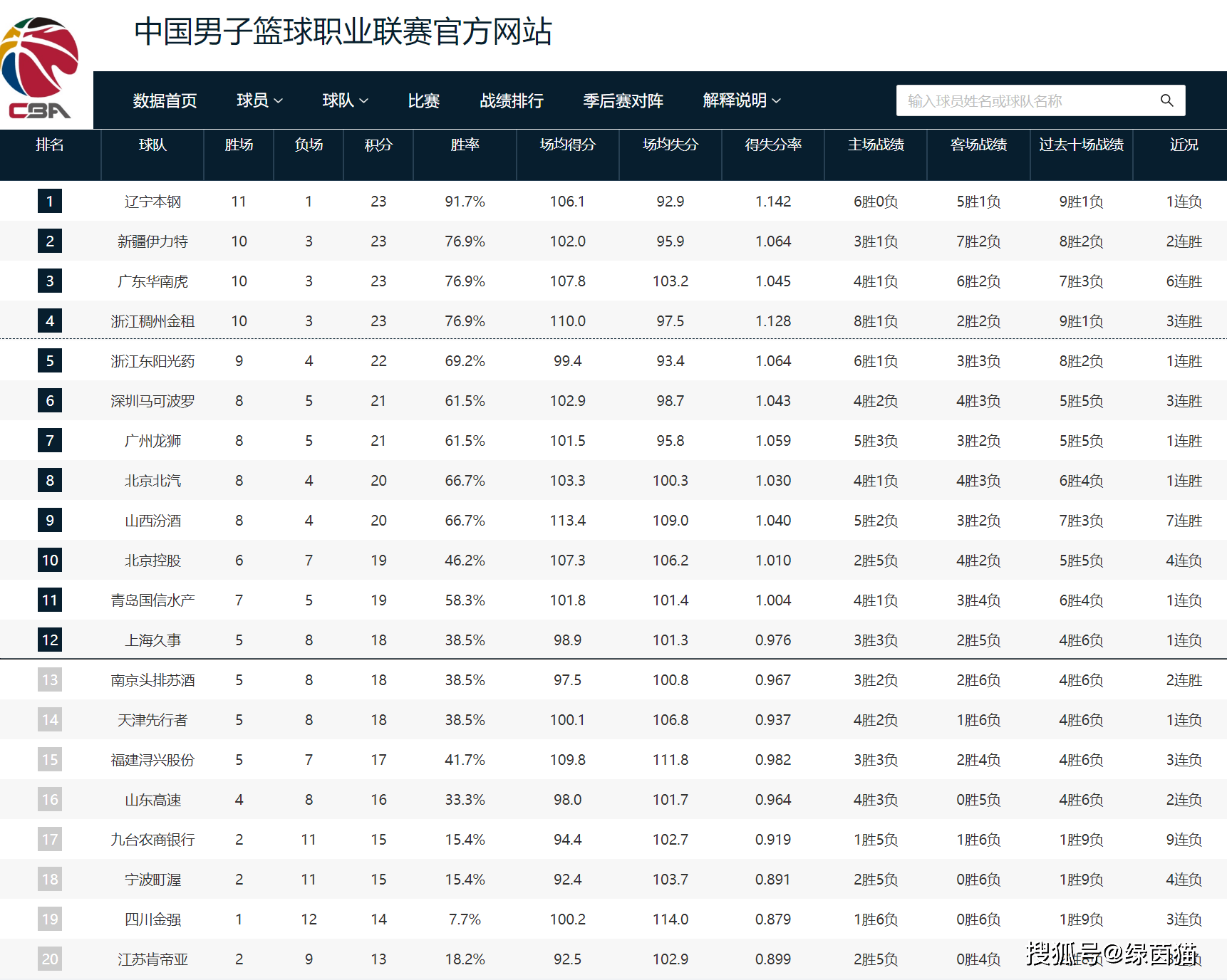Select 9连负 streak cell
This screenshot has height=980, width=1227.
[x=1184, y=840]
